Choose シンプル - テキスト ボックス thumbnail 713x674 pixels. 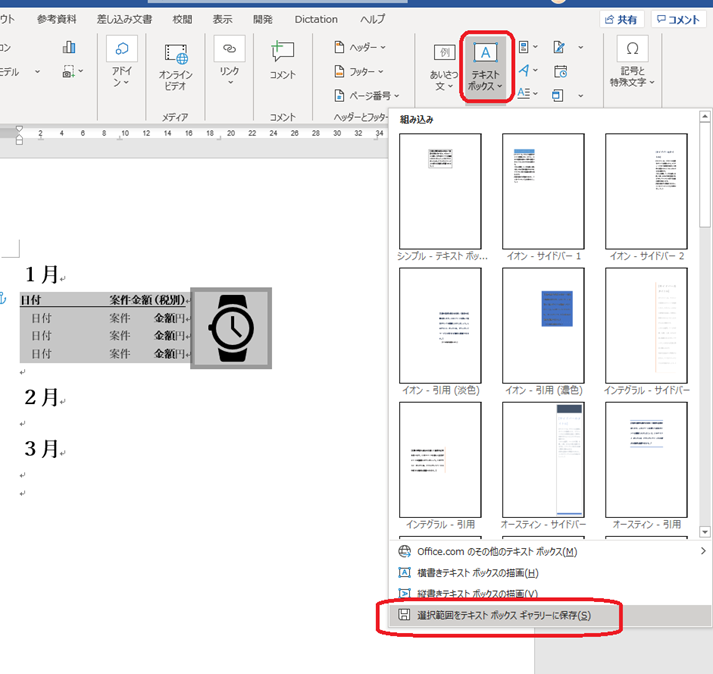440,191
